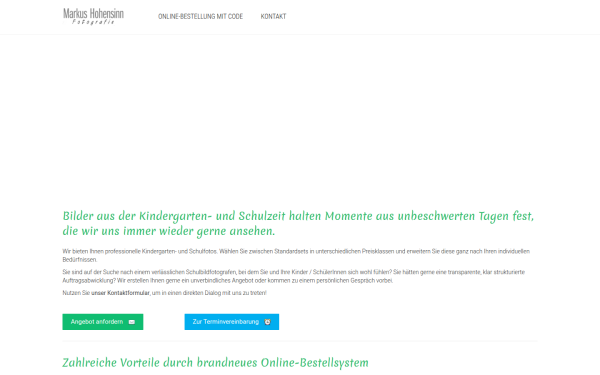Open the Kontakt menu item

273,16
